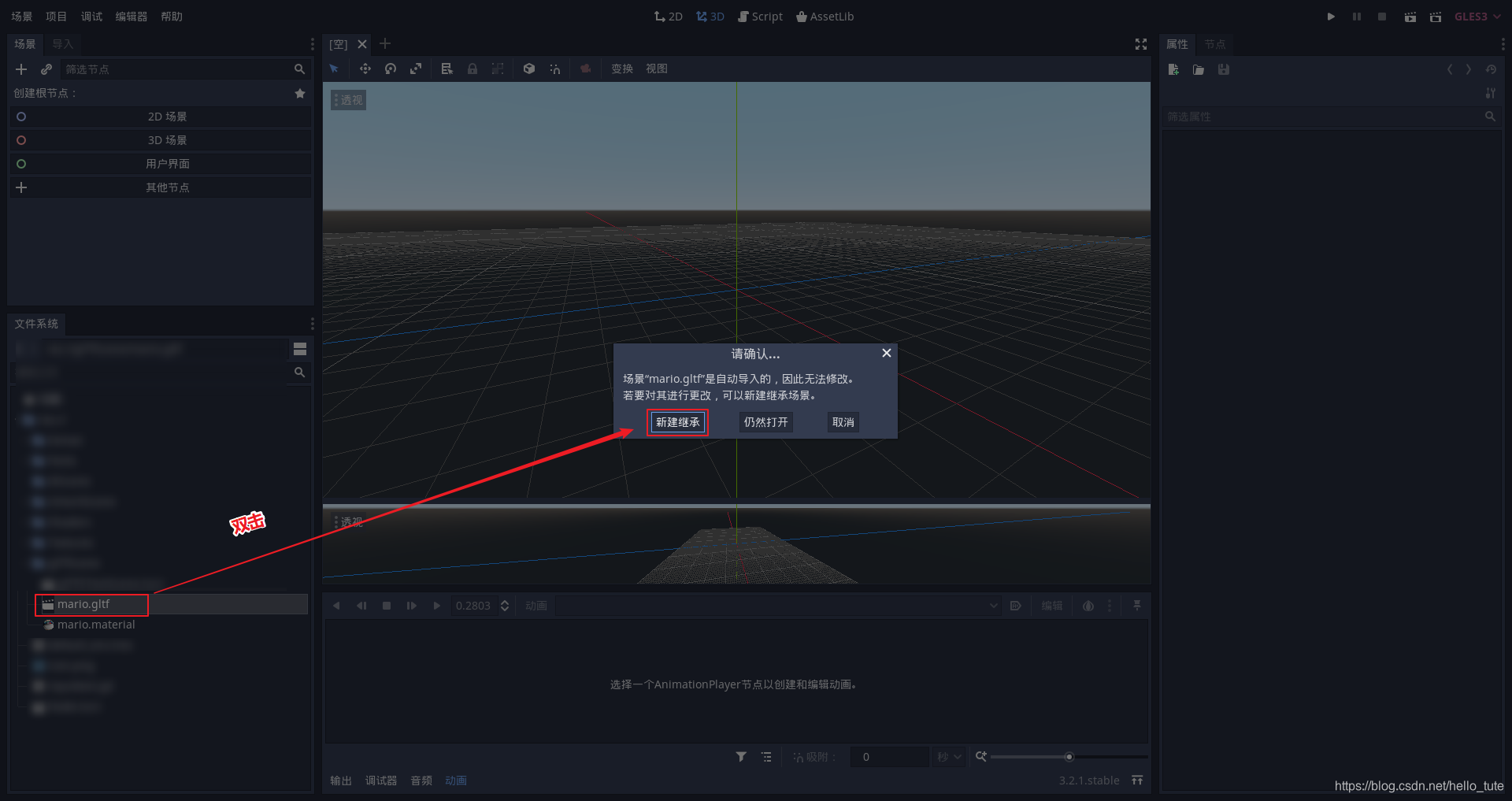Activate the Move mode tool
The height and width of the screenshot is (801, 1512).
tap(365, 69)
